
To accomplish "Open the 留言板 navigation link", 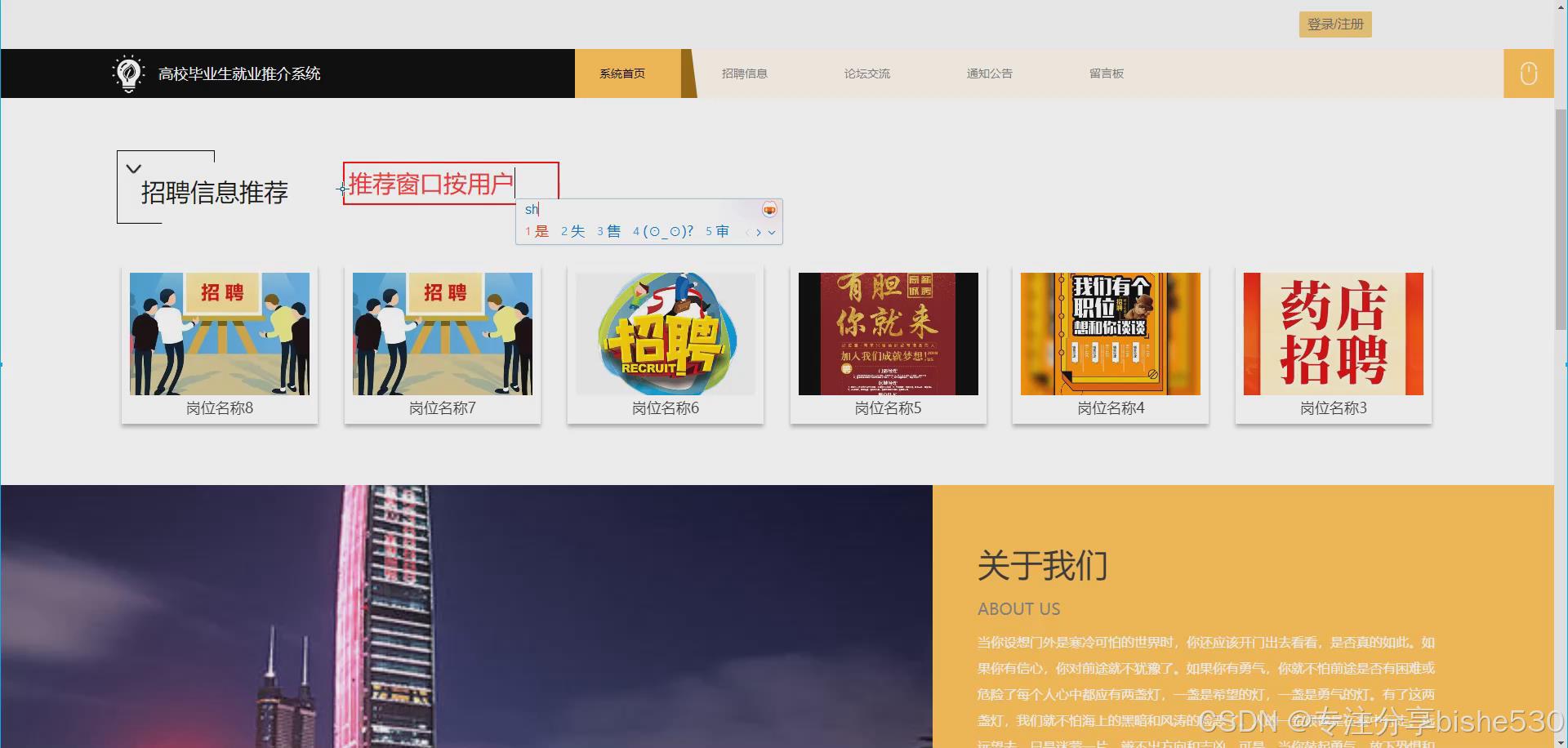I will (1107, 73).
